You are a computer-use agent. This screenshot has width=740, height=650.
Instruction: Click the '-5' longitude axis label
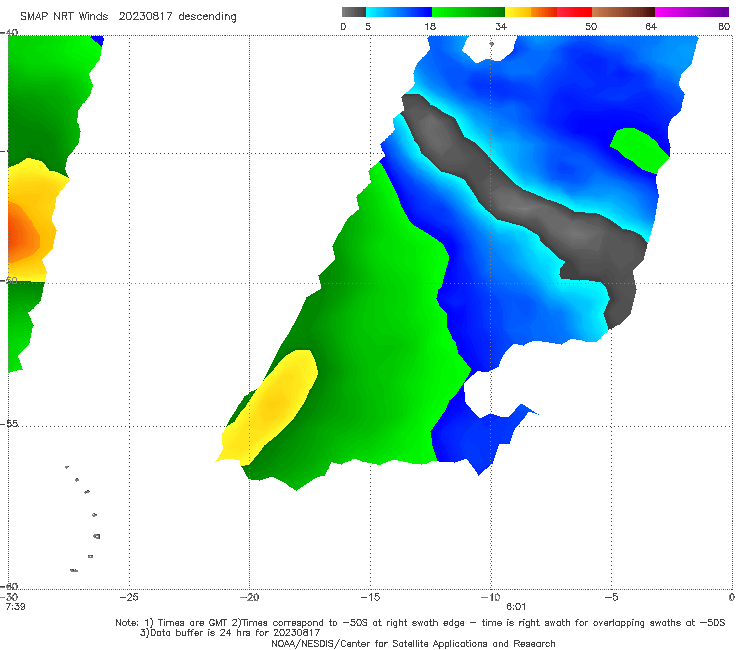(x=611, y=597)
